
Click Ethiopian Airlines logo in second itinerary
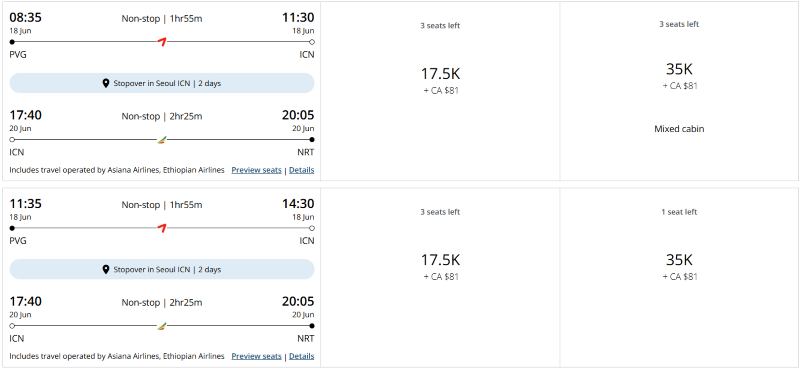(162, 326)
